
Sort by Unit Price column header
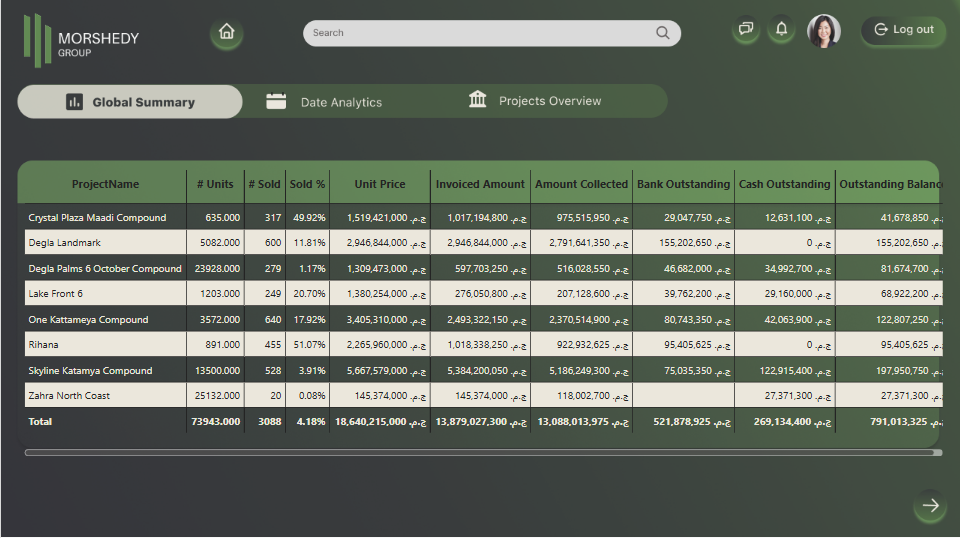(380, 184)
